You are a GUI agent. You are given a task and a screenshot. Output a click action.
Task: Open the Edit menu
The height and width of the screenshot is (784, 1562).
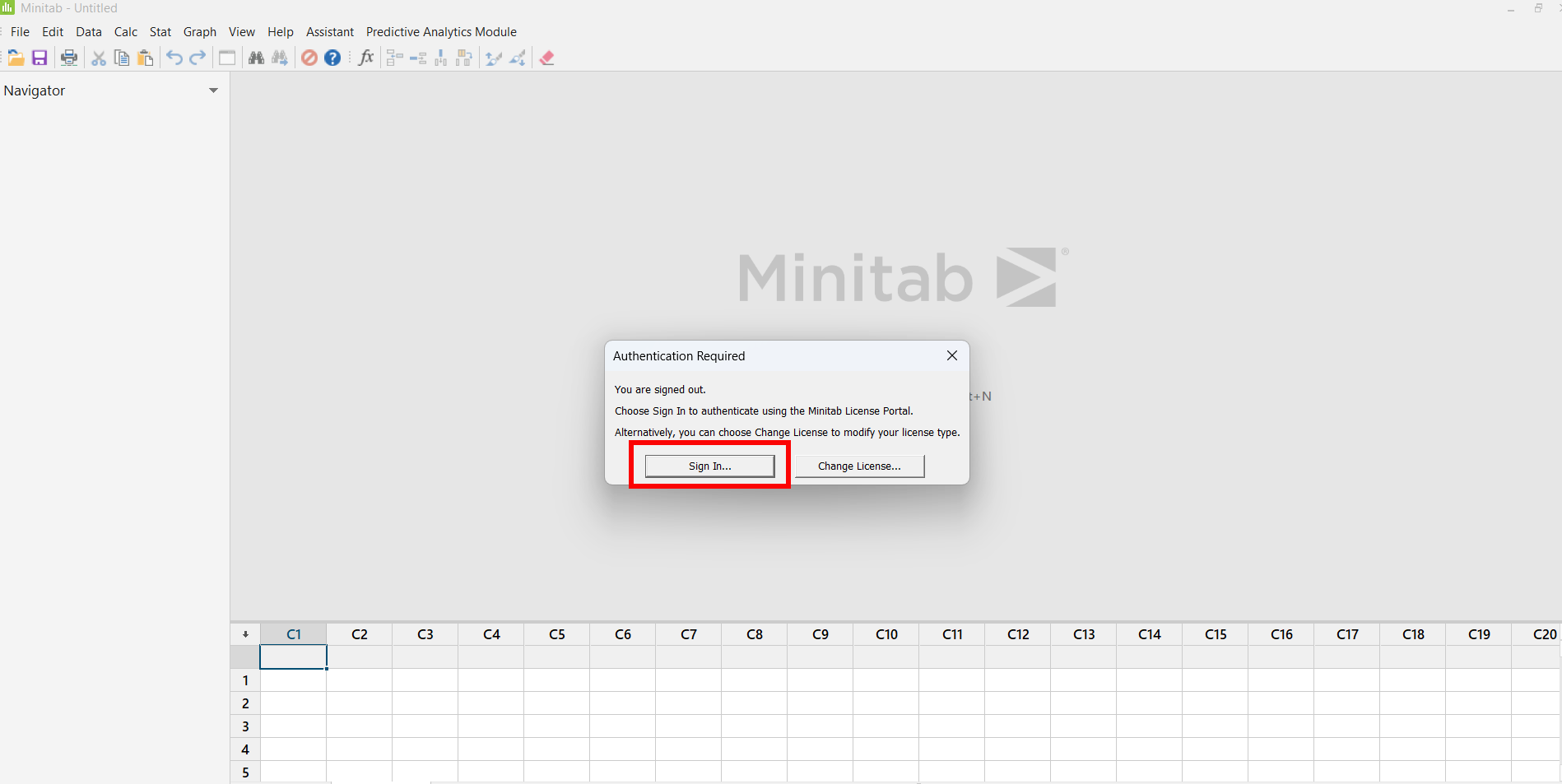point(53,32)
